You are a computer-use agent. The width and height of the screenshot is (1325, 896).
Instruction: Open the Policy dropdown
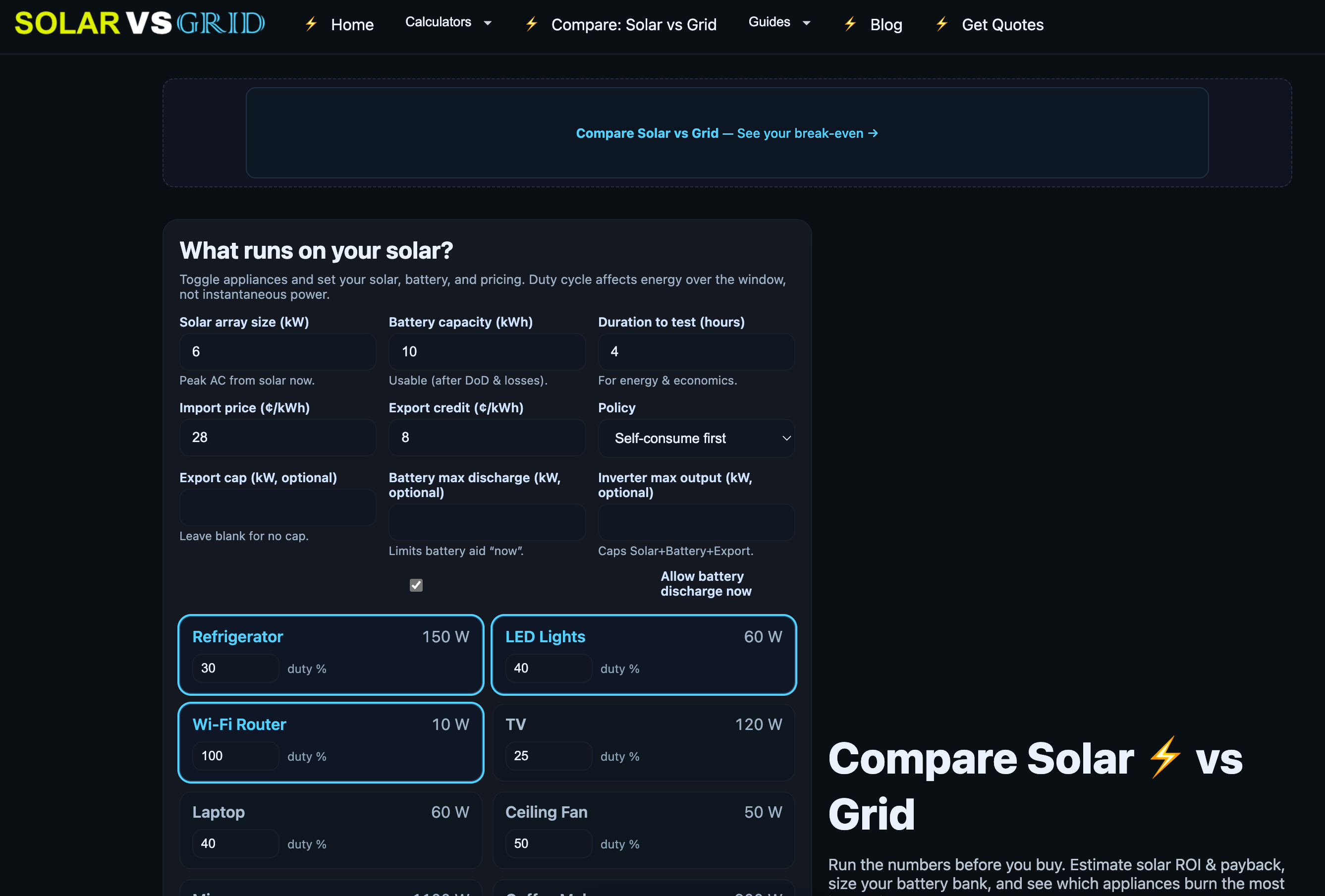[696, 438]
